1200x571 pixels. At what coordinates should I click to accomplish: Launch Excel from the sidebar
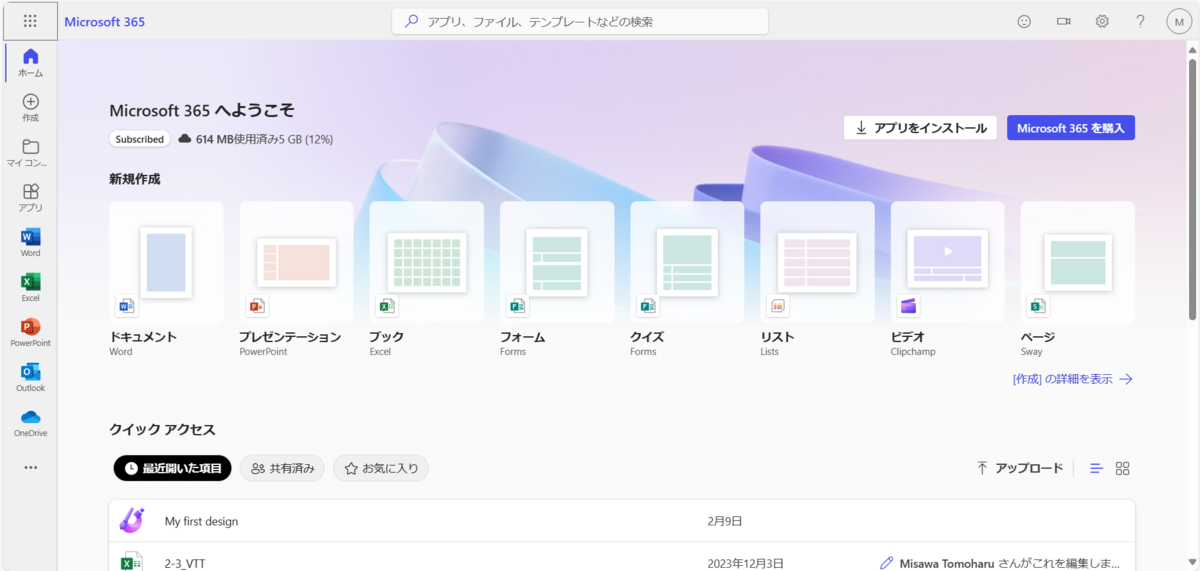coord(30,288)
